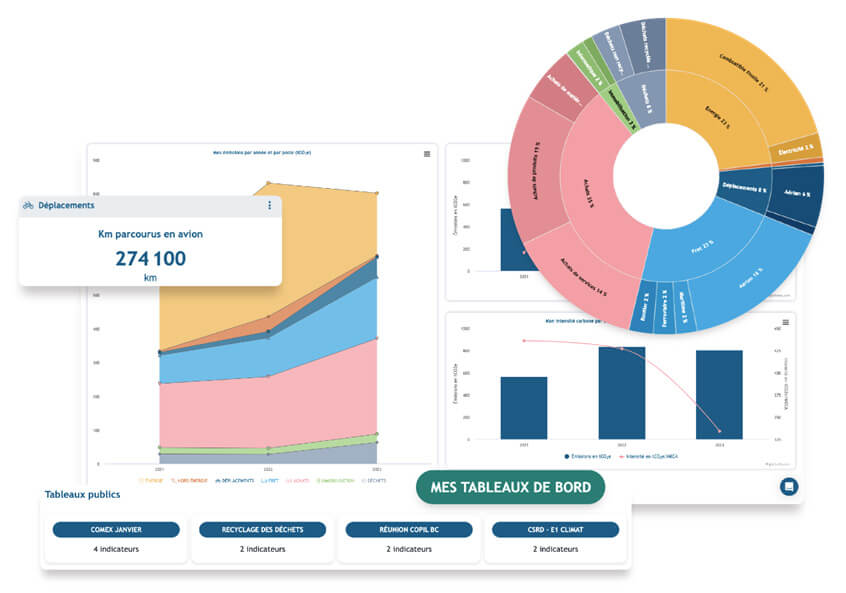Open the round chat bubble widget
This screenshot has height=593, width=846.
pyautogui.click(x=788, y=486)
